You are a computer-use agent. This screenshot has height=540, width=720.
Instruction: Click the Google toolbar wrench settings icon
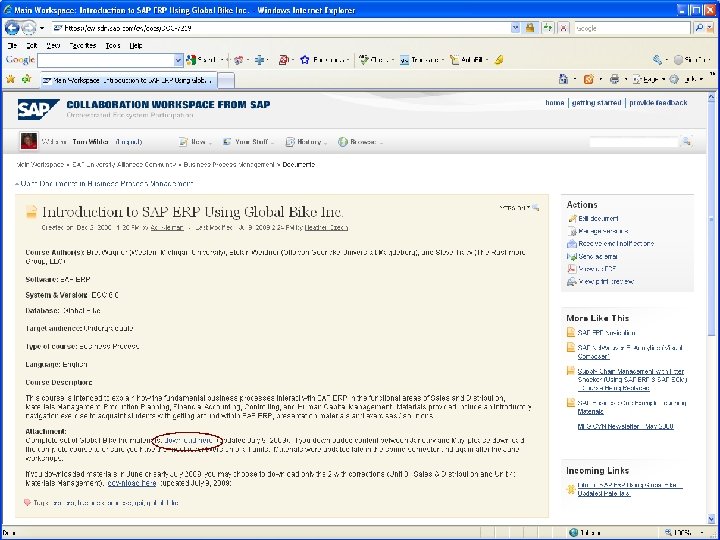pos(658,60)
